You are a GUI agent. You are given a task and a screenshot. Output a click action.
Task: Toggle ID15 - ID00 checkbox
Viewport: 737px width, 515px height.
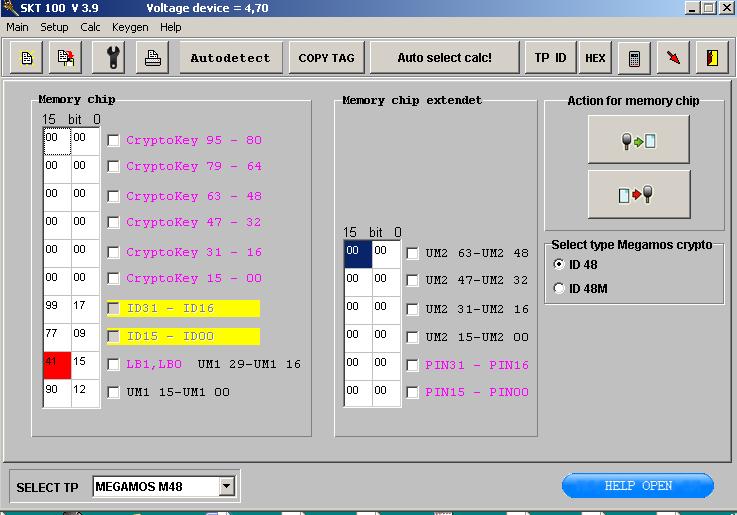(113, 336)
